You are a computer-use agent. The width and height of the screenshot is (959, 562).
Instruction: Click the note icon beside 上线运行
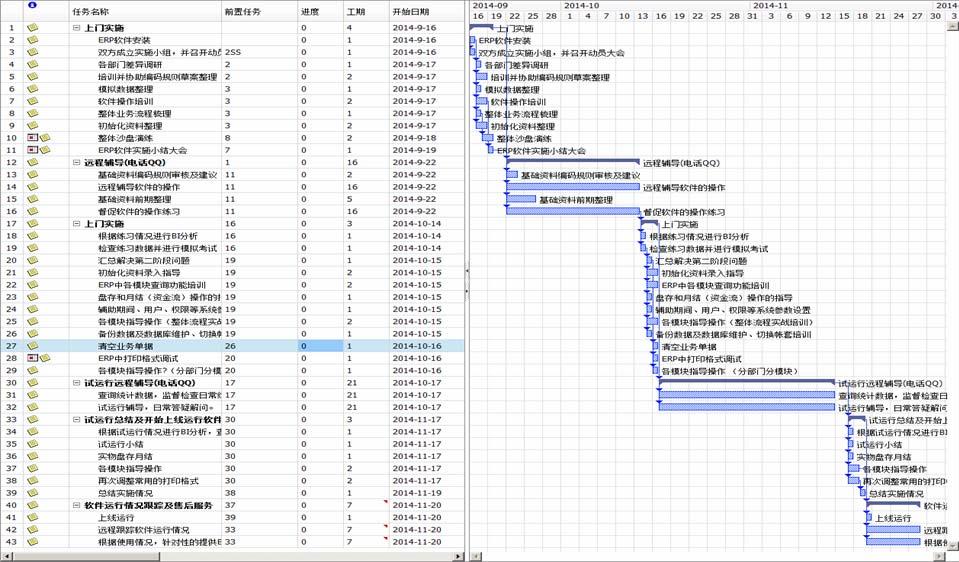tap(32, 517)
